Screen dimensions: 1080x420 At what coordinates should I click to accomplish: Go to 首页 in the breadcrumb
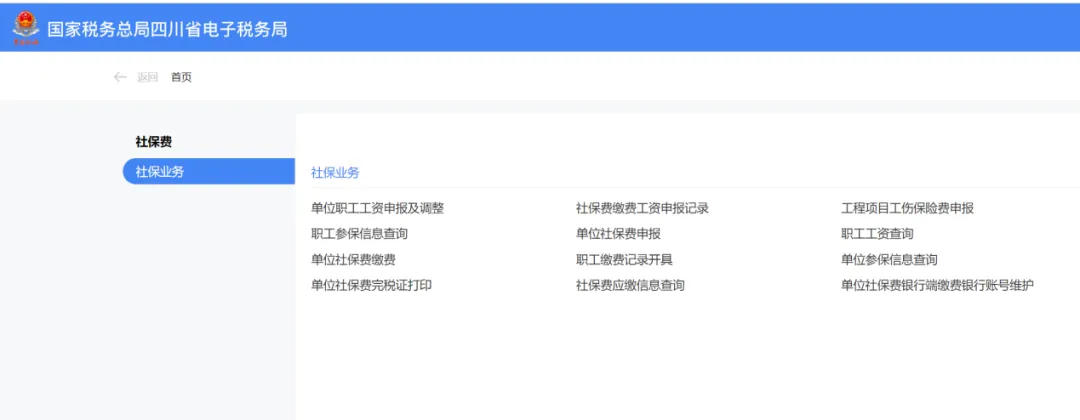click(x=181, y=78)
